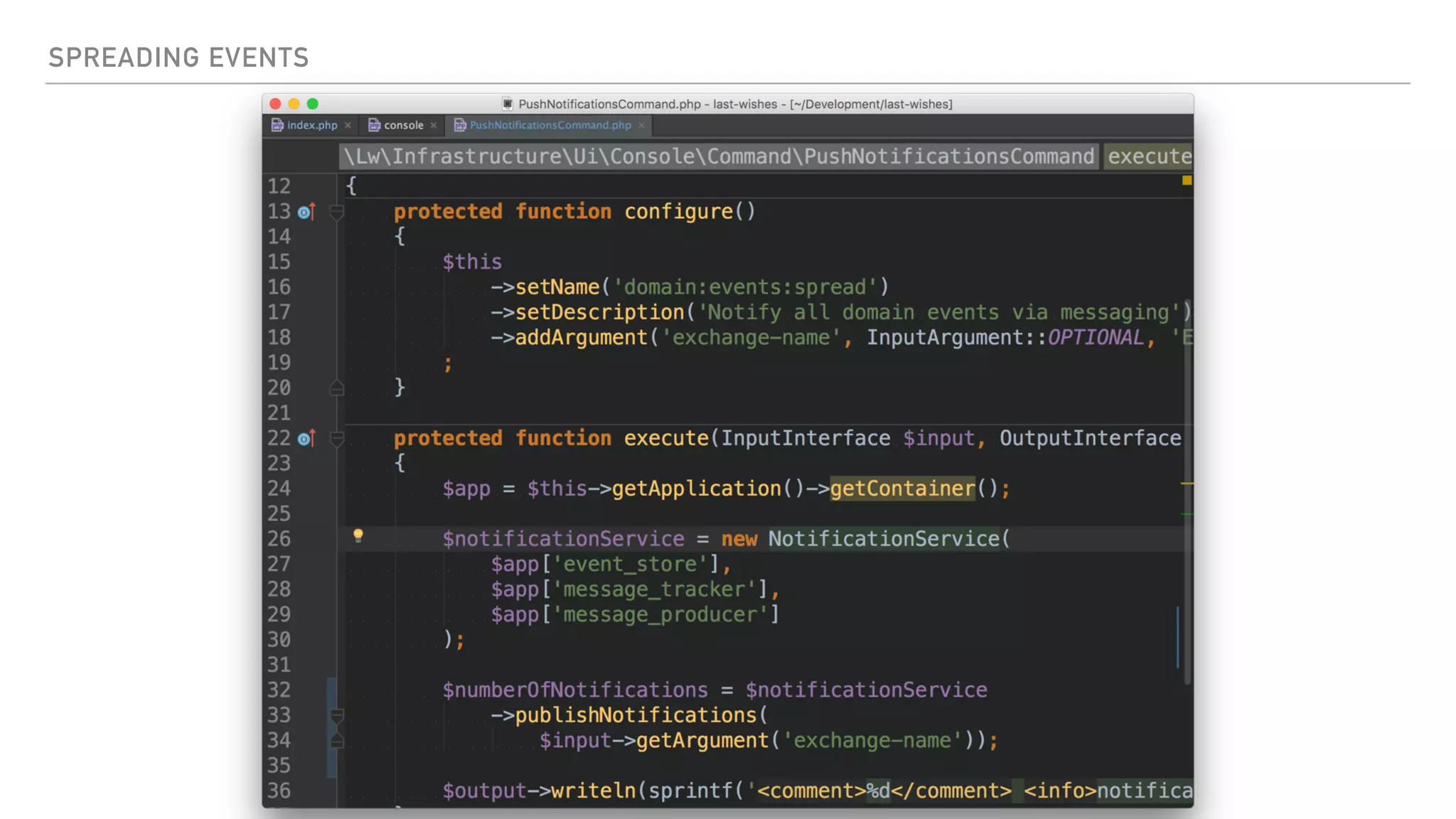Viewport: 1456px width, 819px height.
Task: Switch to the console tab
Action: tap(403, 125)
